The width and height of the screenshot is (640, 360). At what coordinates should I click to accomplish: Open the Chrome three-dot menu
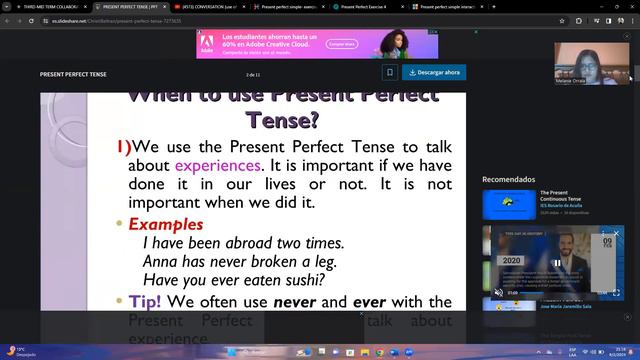tap(633, 21)
